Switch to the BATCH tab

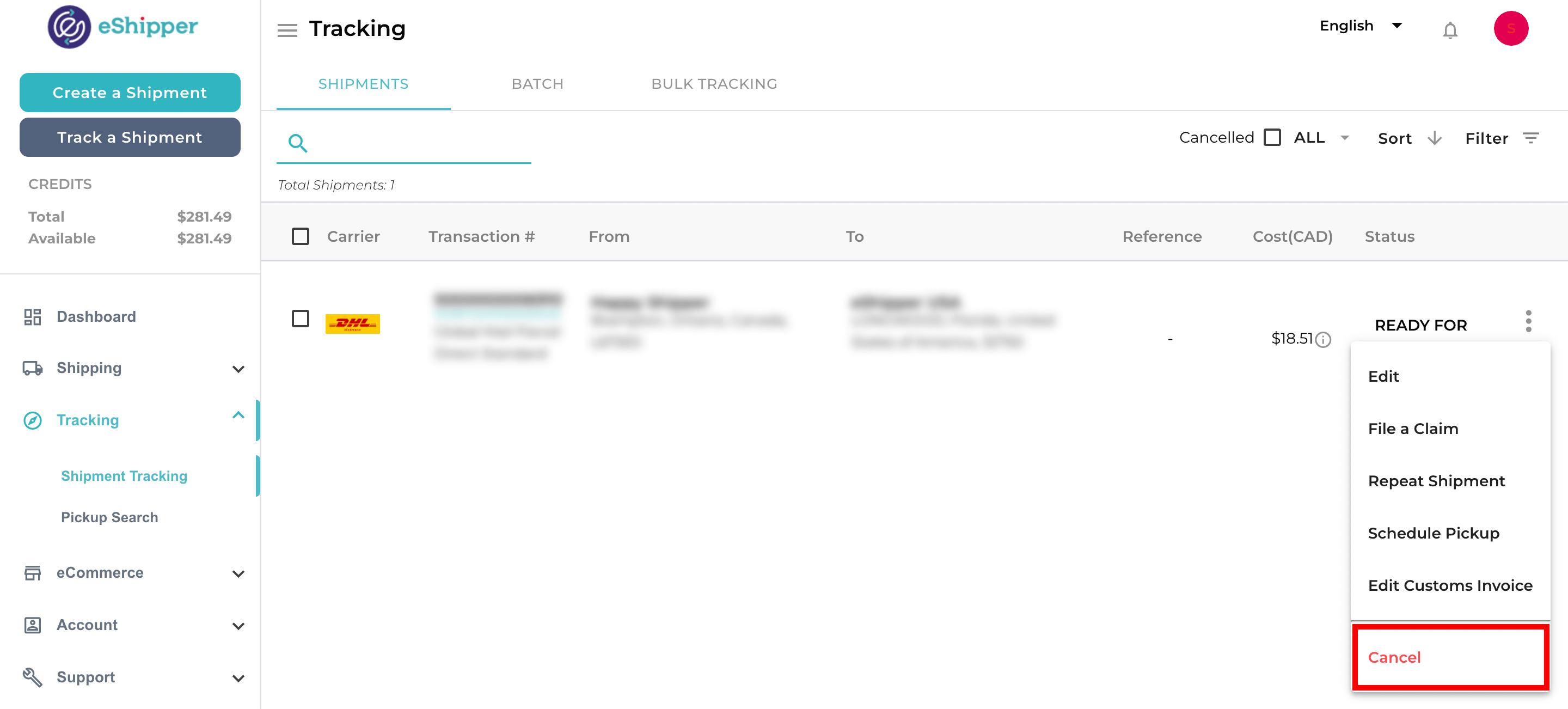(x=537, y=84)
